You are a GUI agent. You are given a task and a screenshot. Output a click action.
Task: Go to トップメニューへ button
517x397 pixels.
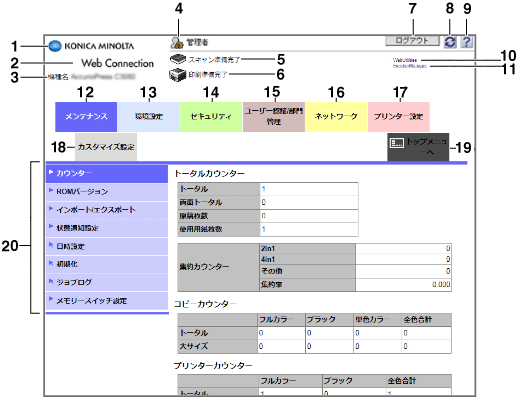[418, 147]
